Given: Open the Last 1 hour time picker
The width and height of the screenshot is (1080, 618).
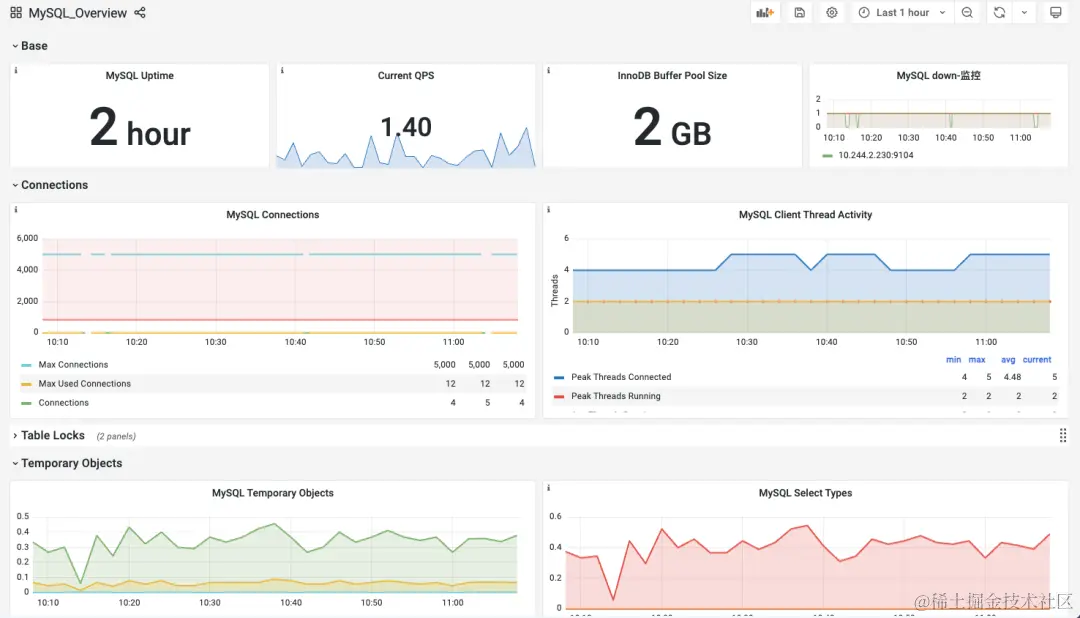Looking at the screenshot, I should pyautogui.click(x=902, y=12).
